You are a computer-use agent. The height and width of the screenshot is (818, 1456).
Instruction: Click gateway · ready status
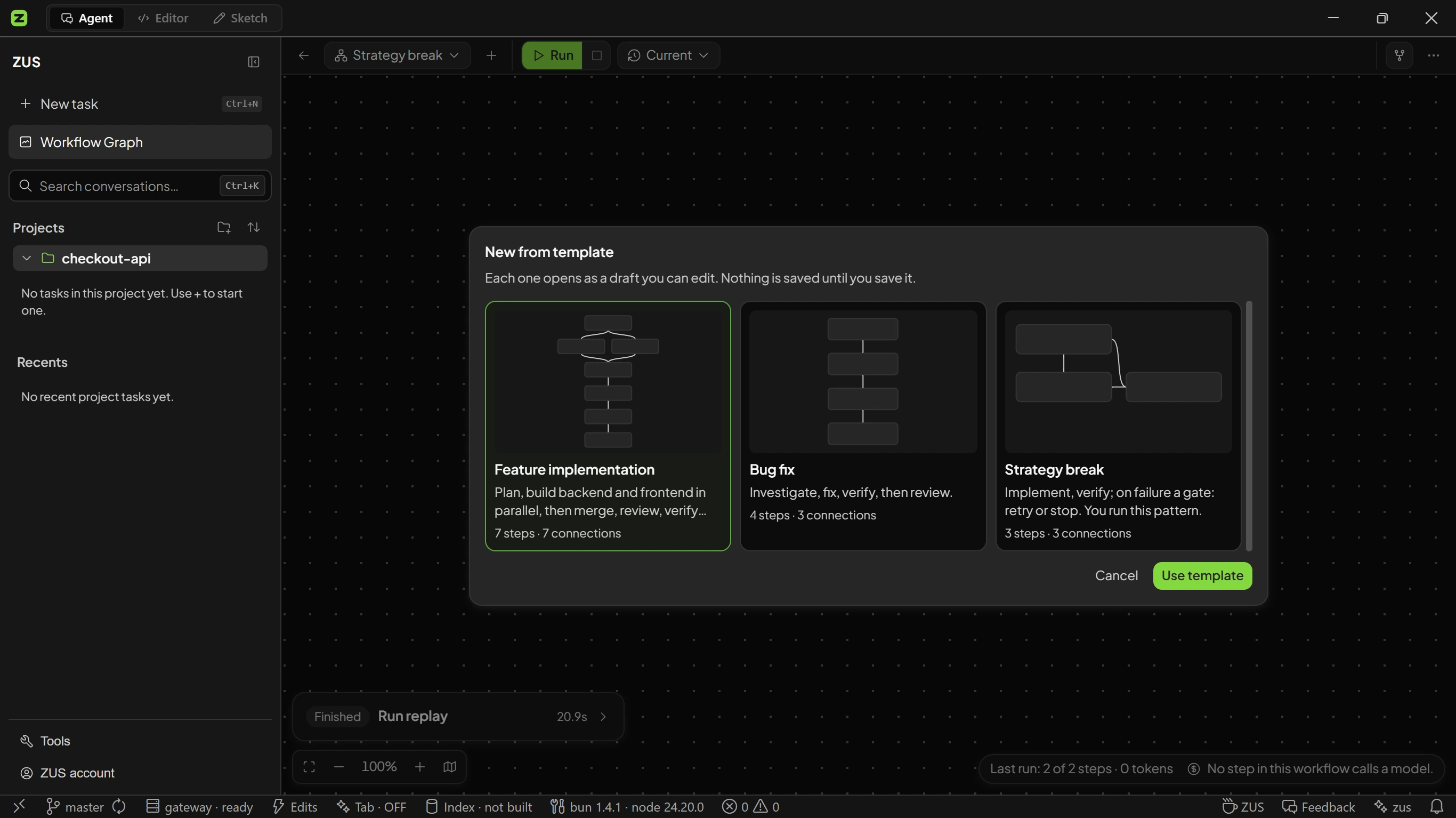(x=199, y=807)
